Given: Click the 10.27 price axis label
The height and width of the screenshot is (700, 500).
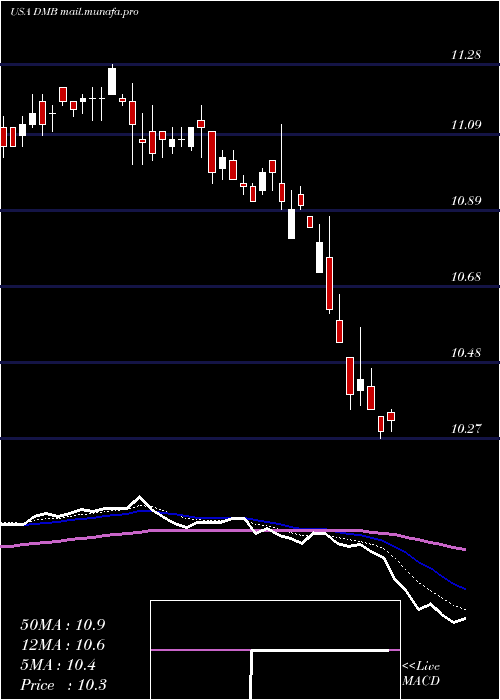Looking at the screenshot, I should tap(467, 429).
